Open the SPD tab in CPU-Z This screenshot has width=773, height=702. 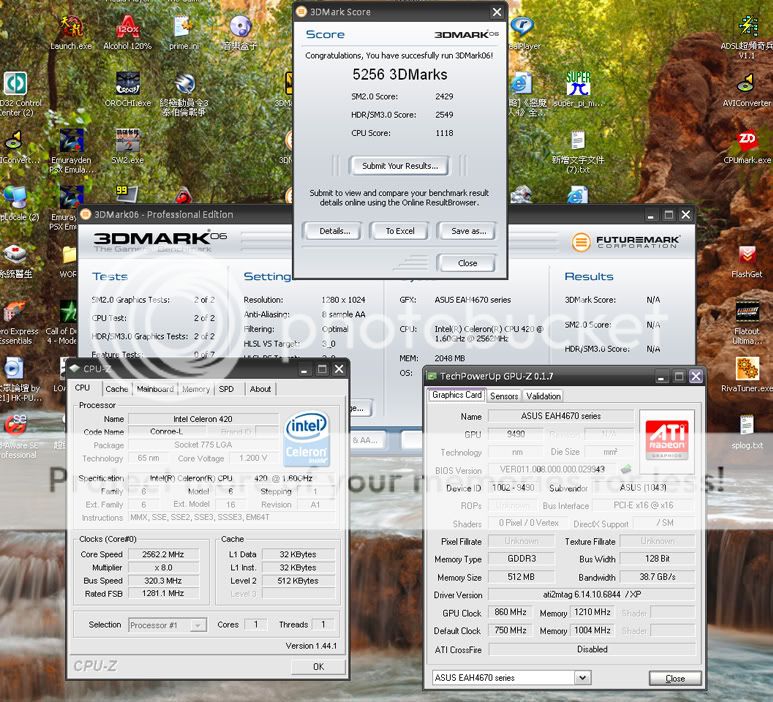(226, 389)
